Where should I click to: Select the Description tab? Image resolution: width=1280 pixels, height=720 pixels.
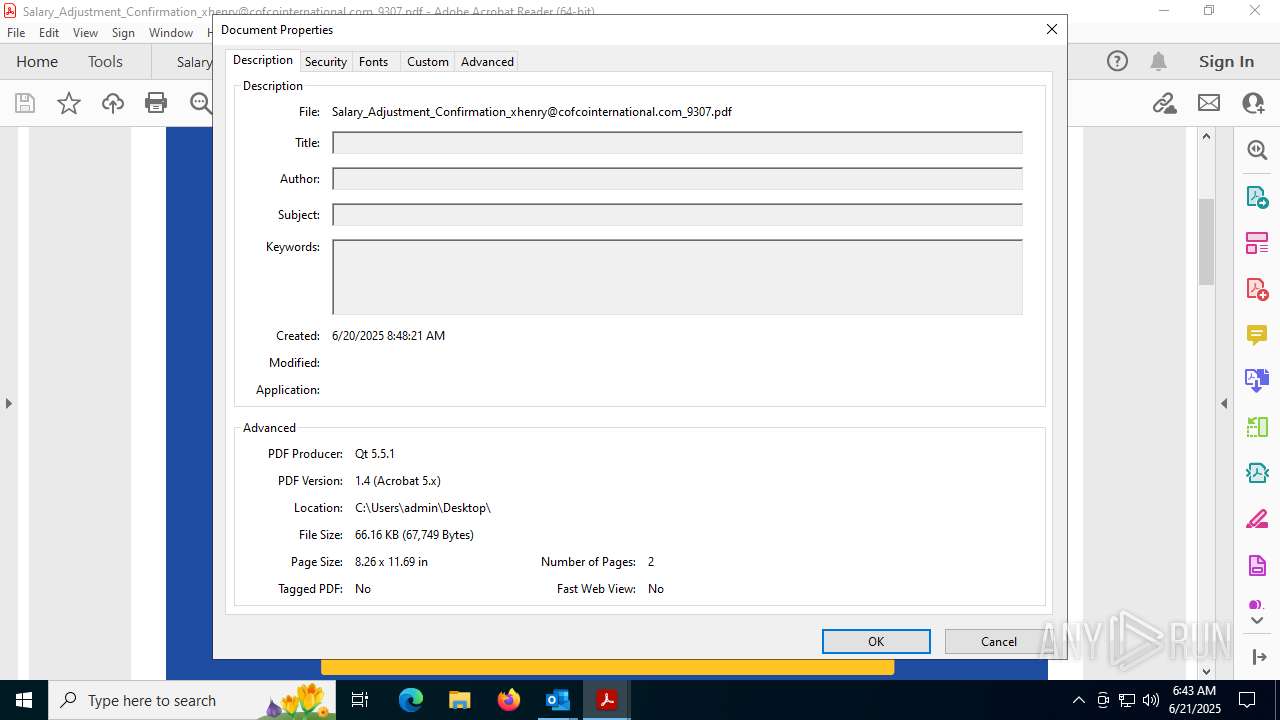pyautogui.click(x=263, y=60)
